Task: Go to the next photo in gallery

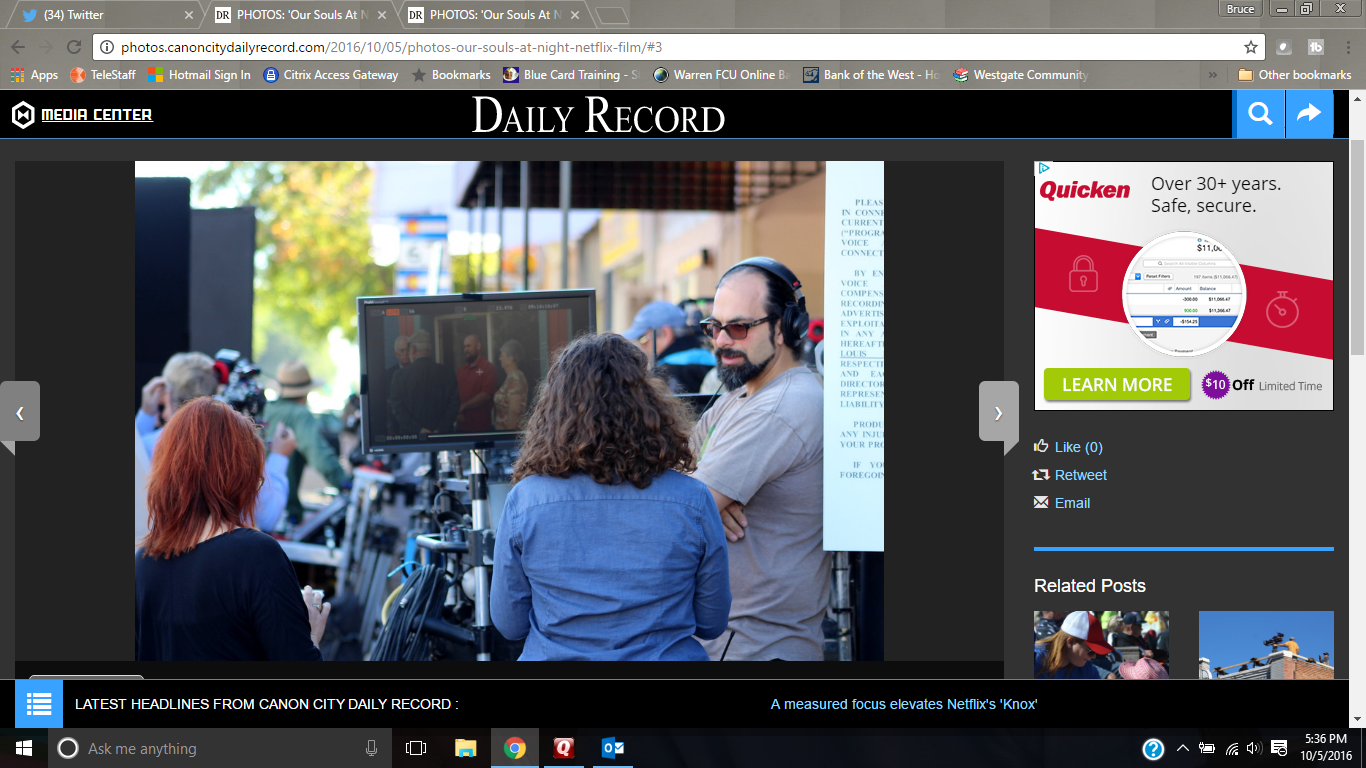Action: pyautogui.click(x=998, y=411)
